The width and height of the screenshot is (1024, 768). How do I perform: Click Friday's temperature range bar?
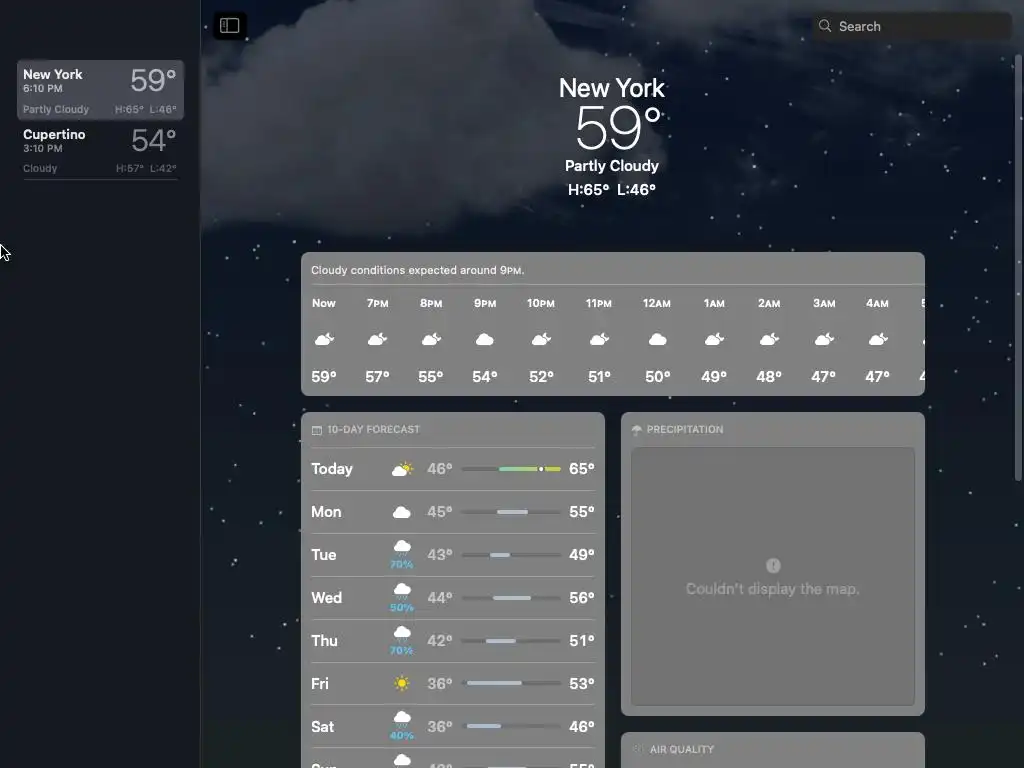[511, 683]
